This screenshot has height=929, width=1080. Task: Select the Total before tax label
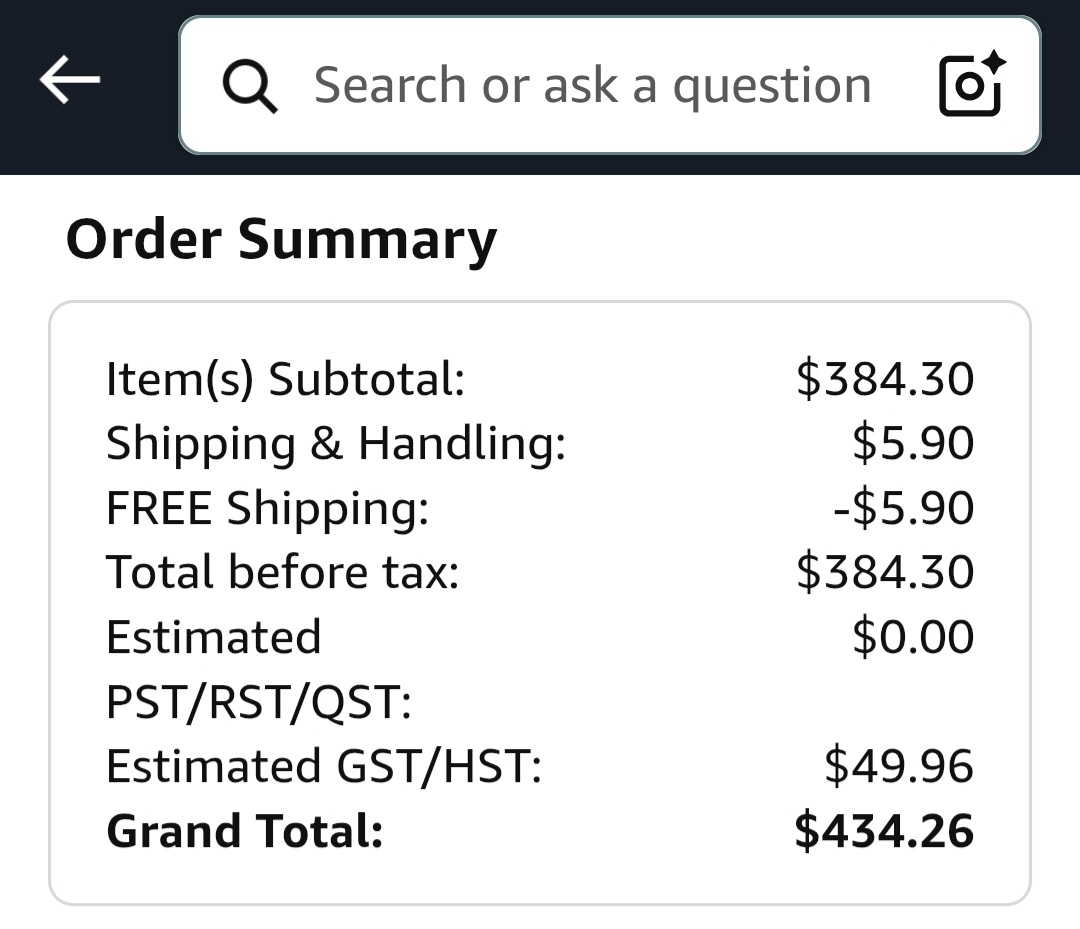click(282, 572)
